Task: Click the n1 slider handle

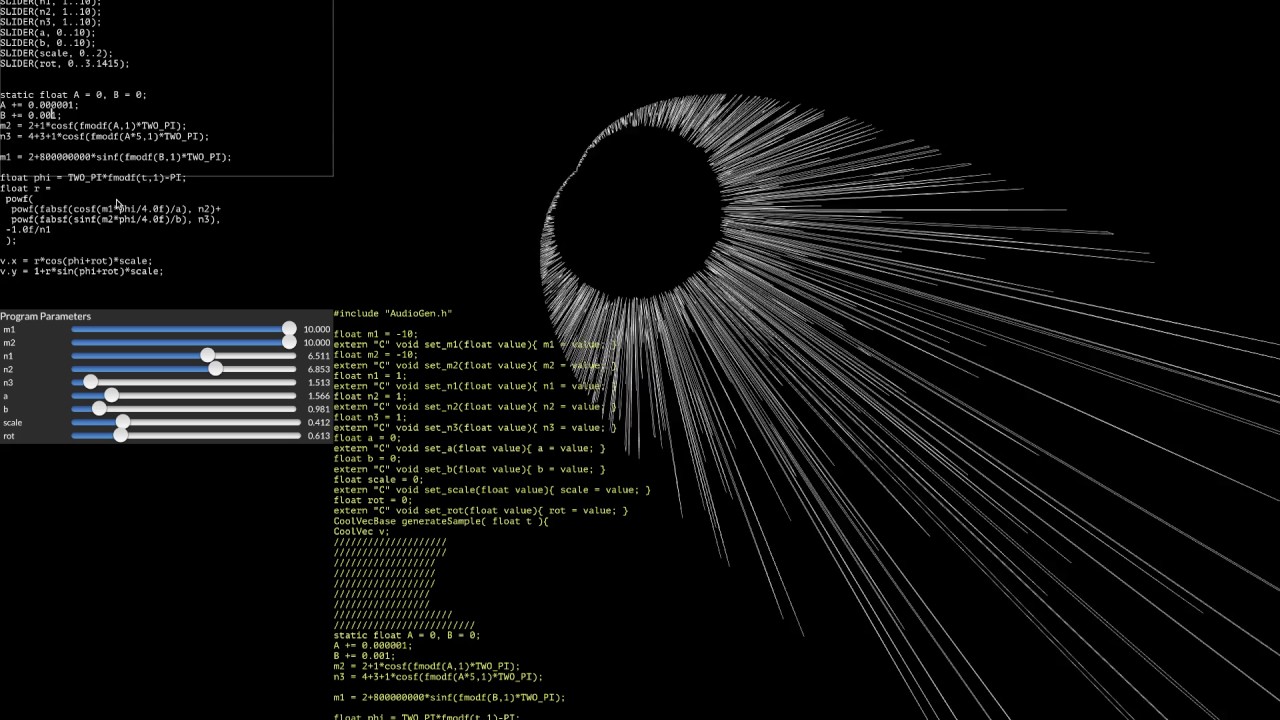Action: pos(207,356)
